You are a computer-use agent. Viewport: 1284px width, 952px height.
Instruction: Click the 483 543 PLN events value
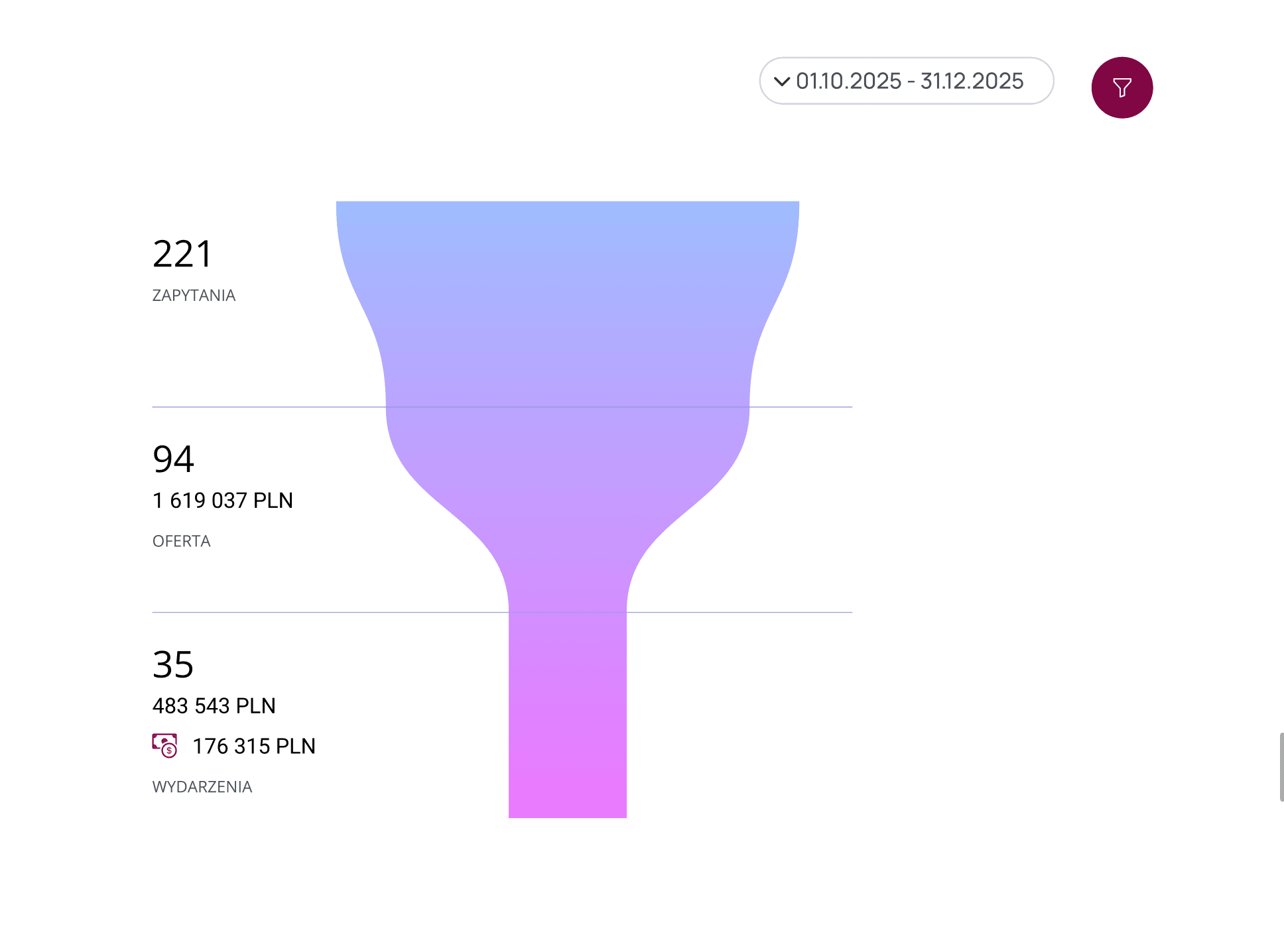[x=214, y=706]
